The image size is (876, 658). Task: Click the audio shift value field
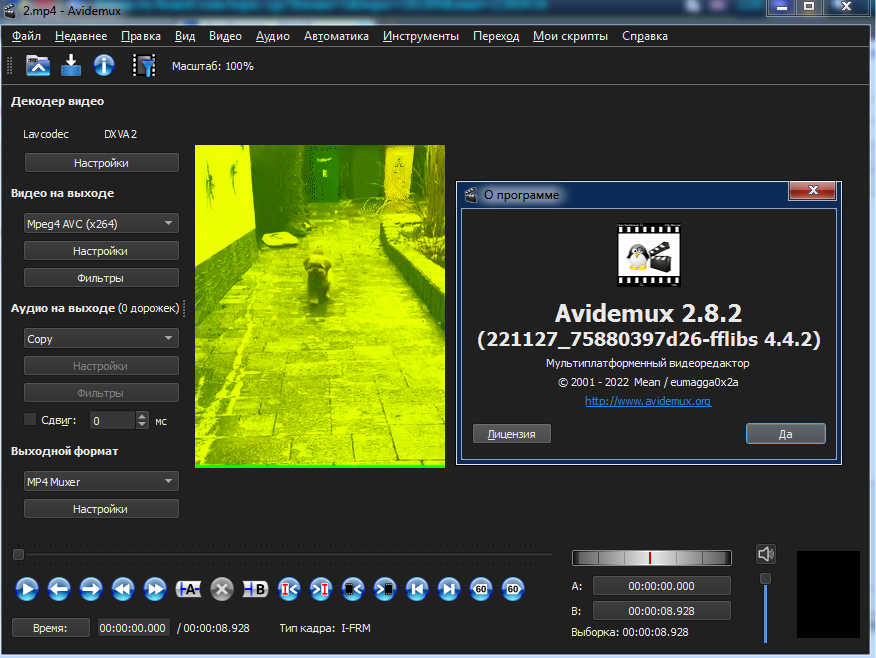pos(113,421)
